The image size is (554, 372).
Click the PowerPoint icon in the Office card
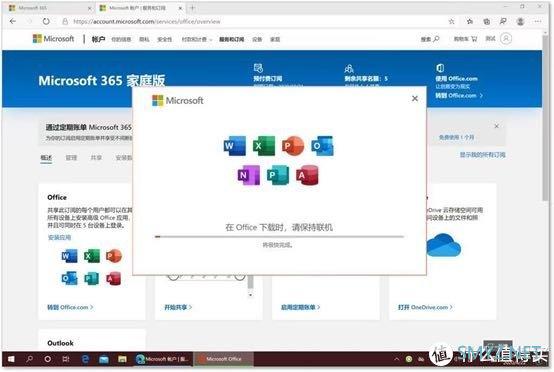click(114, 256)
